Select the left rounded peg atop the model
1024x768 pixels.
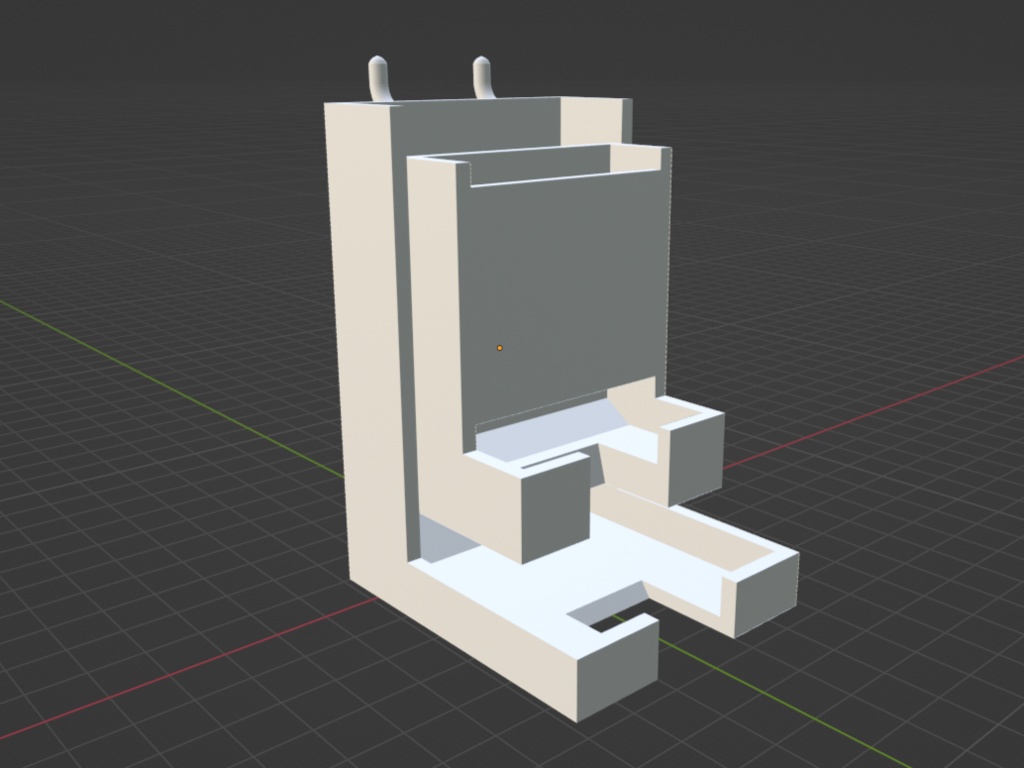379,79
